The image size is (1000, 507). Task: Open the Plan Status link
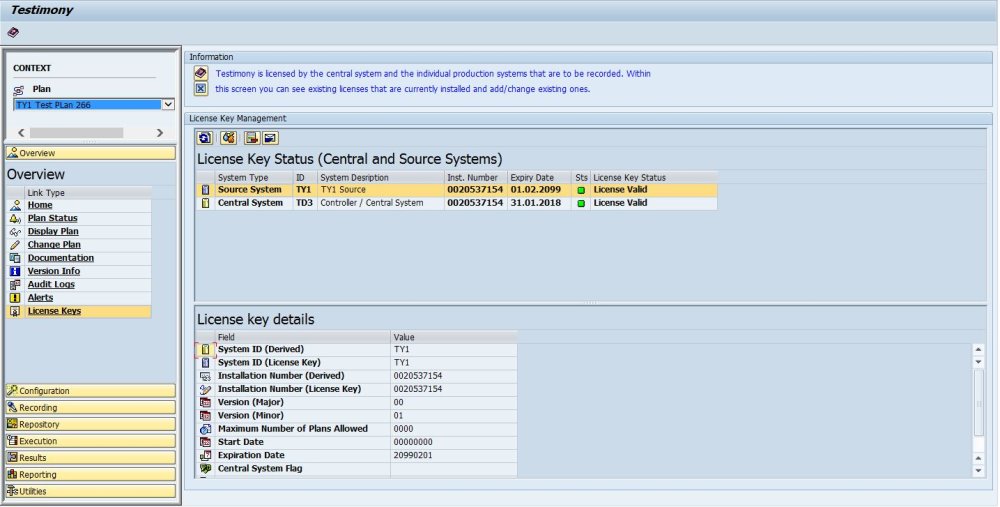[52, 218]
